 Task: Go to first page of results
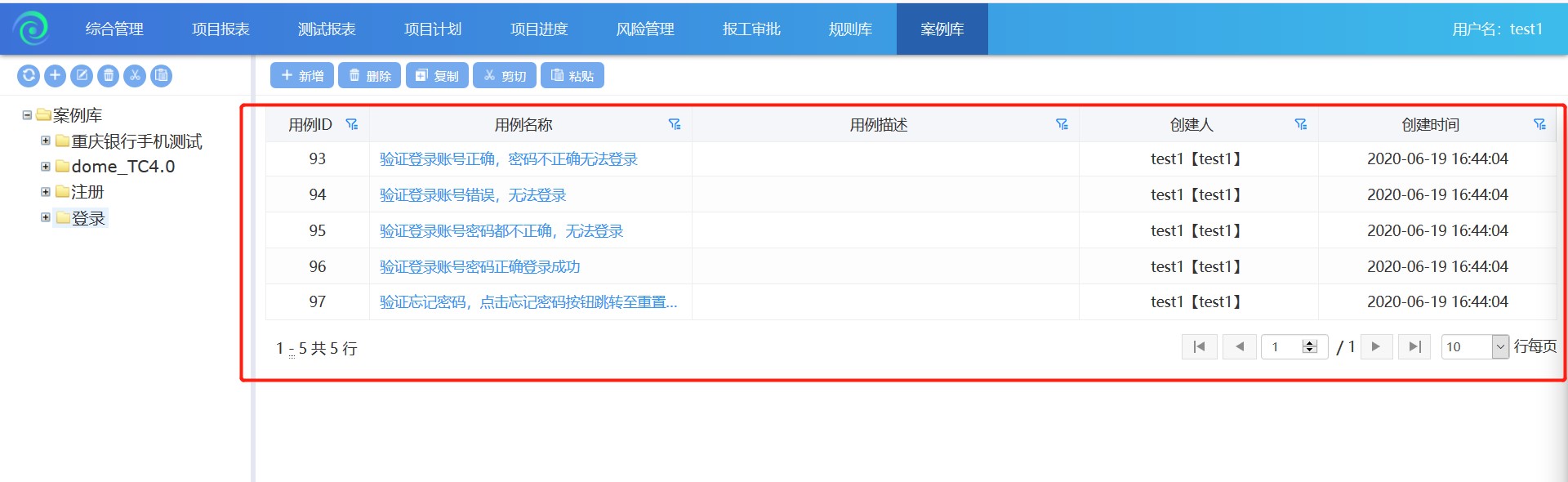click(1200, 347)
